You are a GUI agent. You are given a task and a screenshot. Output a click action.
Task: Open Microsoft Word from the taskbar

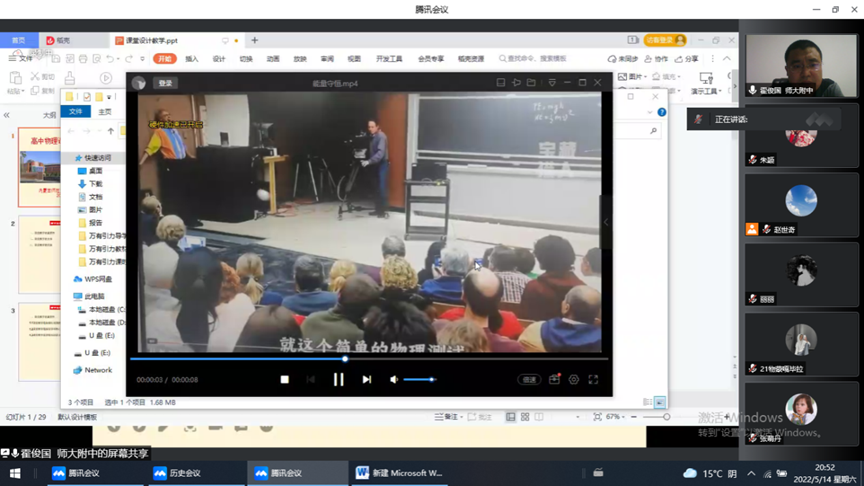click(x=398, y=473)
